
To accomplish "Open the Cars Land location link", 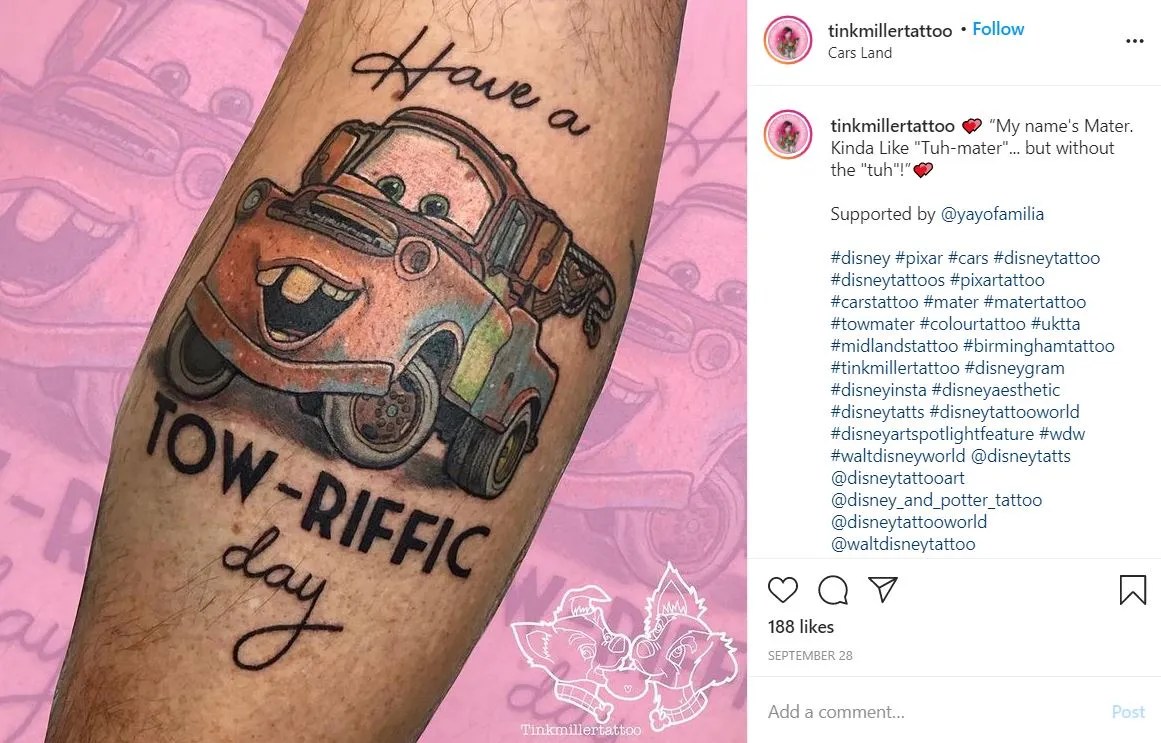I will pos(860,53).
